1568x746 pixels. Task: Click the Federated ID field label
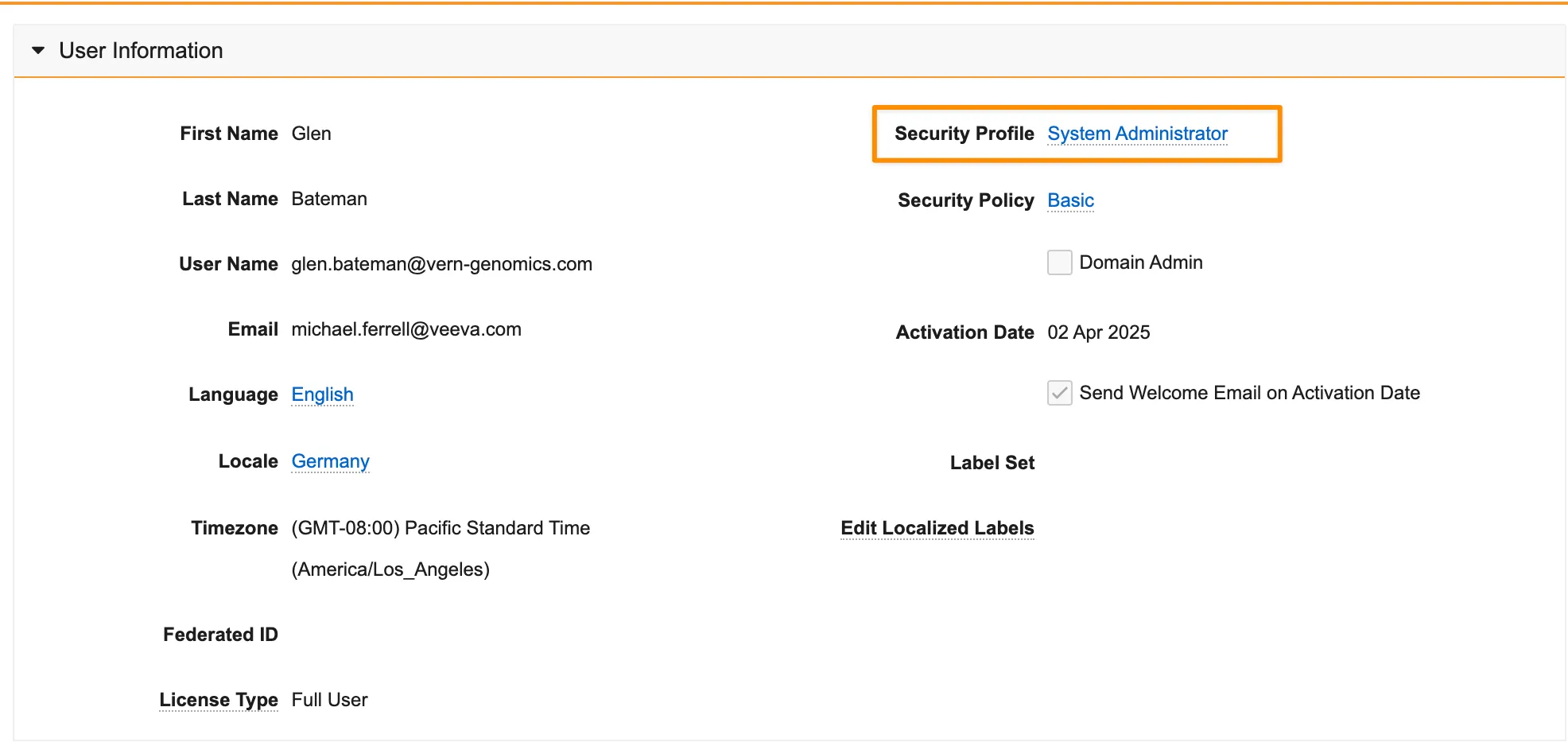(x=220, y=635)
